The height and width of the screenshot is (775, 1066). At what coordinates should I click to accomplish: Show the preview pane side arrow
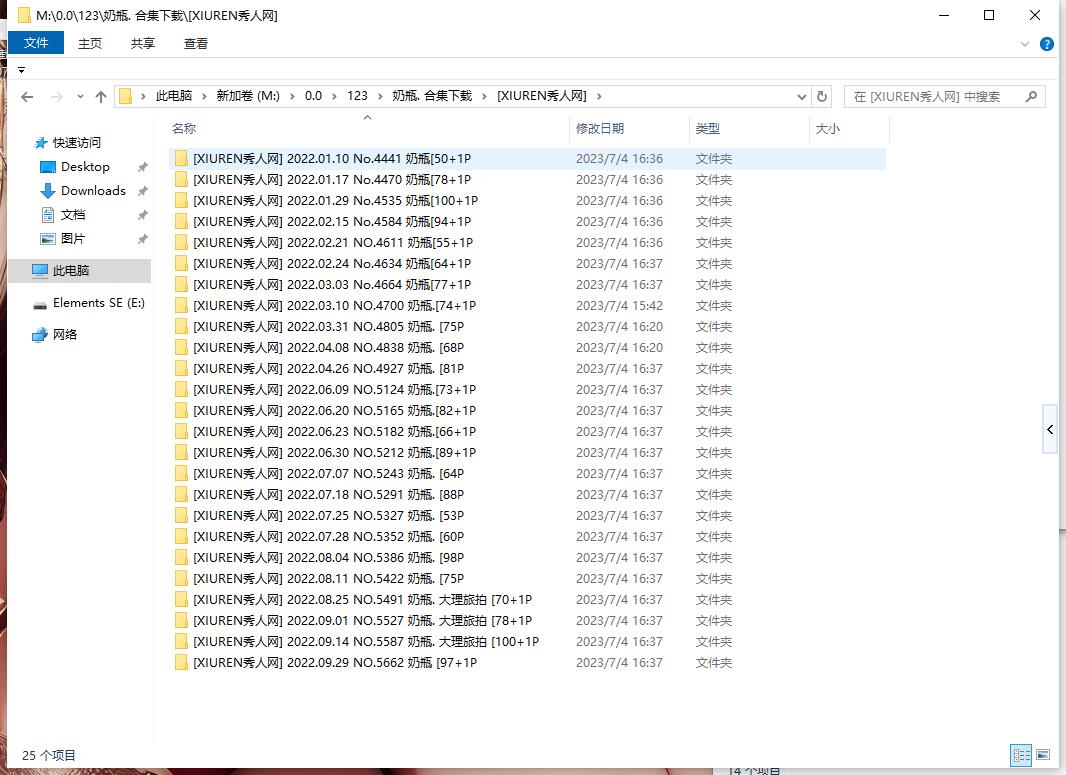pyautogui.click(x=1050, y=429)
